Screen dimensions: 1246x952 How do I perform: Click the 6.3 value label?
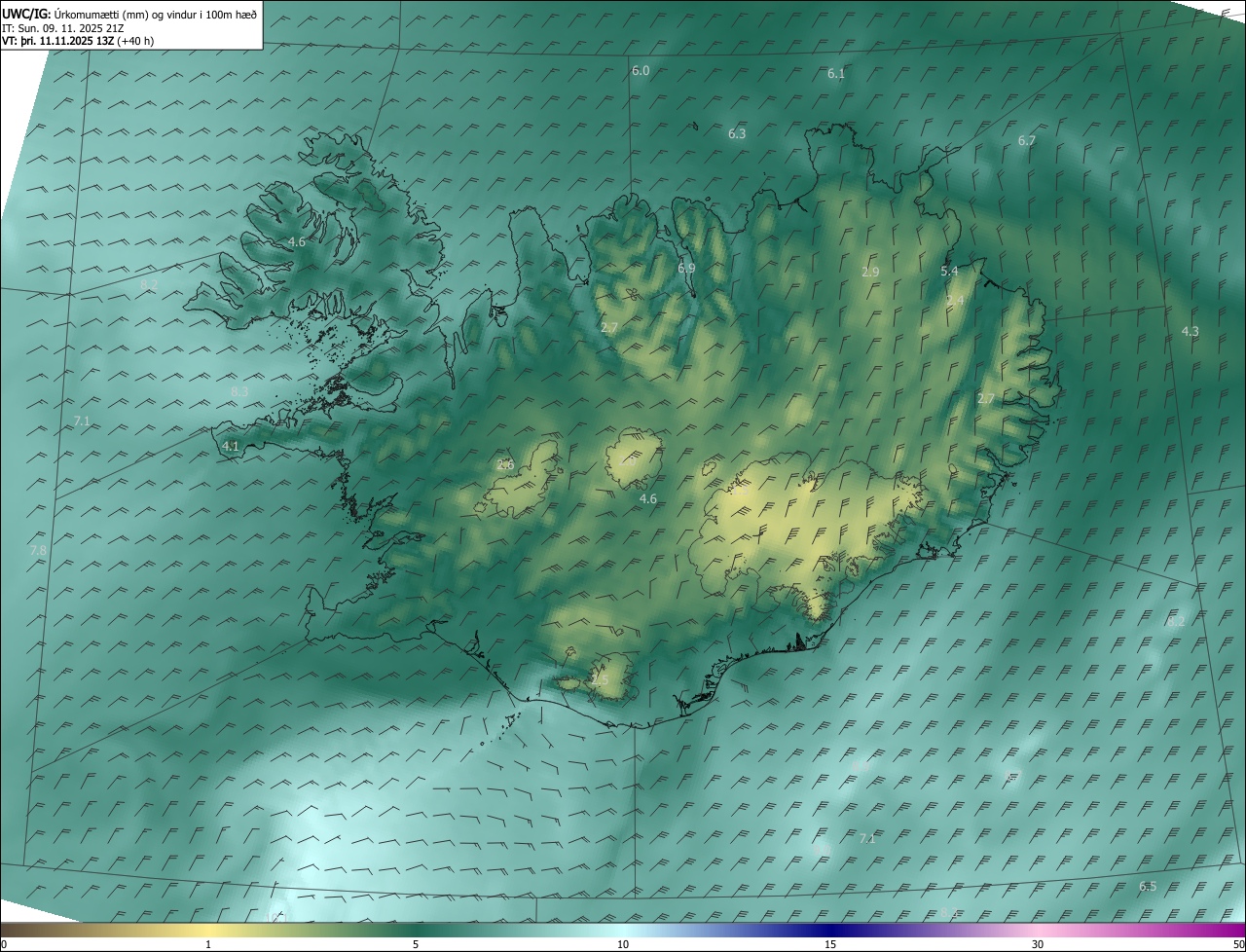coord(737,134)
